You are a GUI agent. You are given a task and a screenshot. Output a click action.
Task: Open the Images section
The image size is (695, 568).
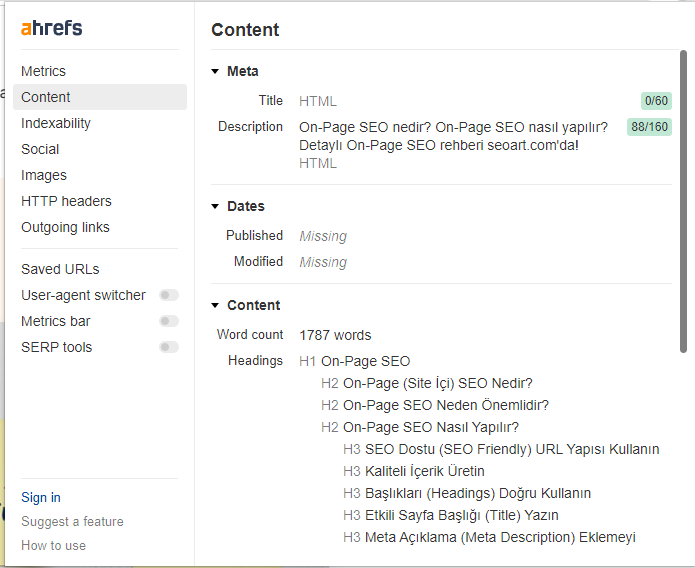coord(44,175)
